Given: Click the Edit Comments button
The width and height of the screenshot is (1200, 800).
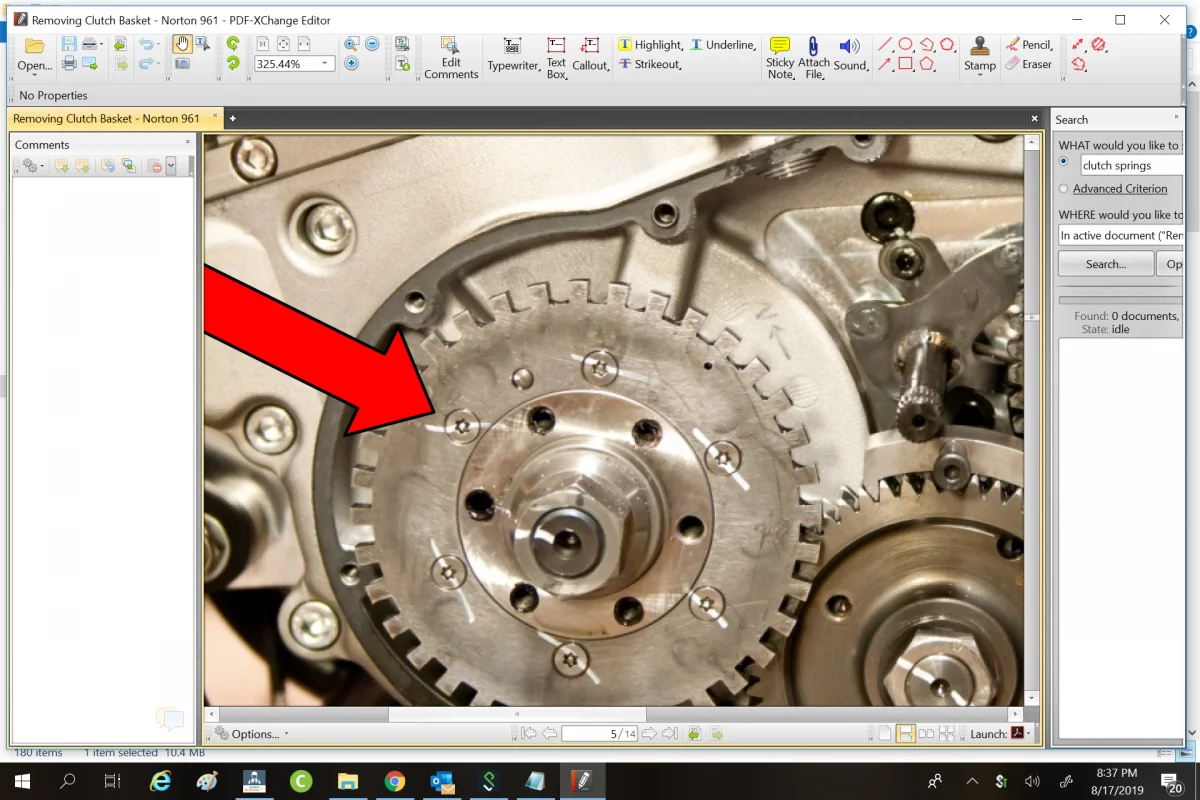Looking at the screenshot, I should [451, 56].
